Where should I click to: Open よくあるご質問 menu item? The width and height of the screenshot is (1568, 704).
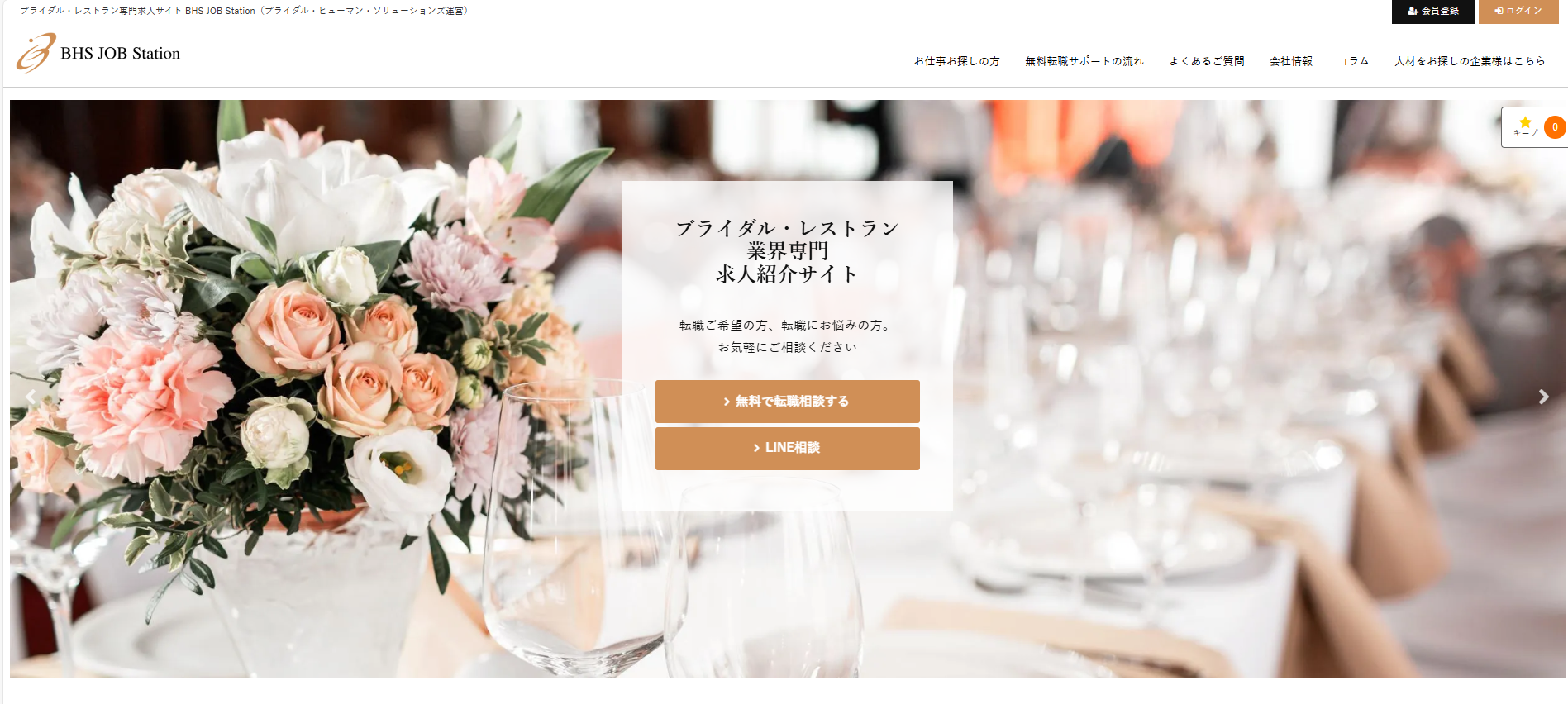(x=1206, y=61)
